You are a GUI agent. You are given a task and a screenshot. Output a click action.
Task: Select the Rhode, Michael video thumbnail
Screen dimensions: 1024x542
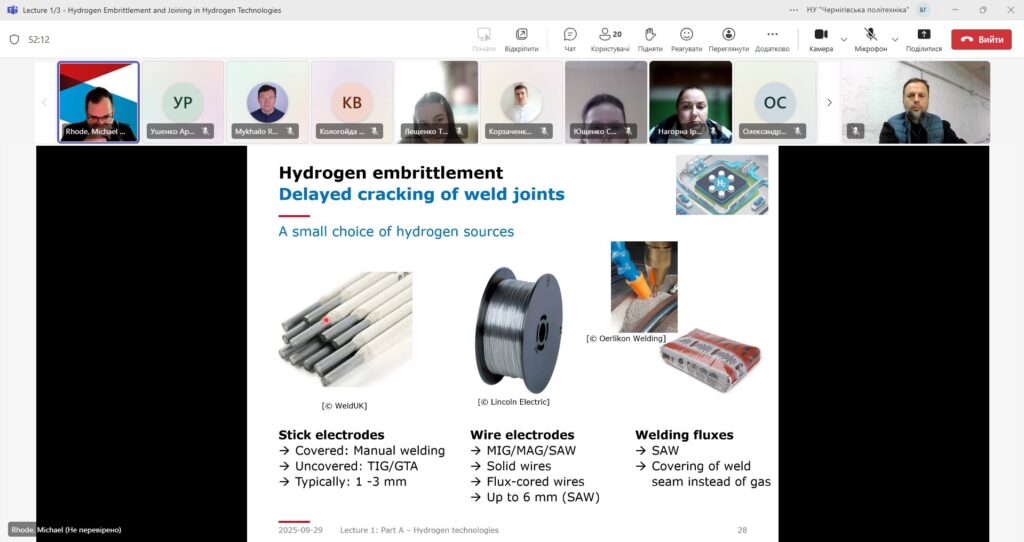98,102
